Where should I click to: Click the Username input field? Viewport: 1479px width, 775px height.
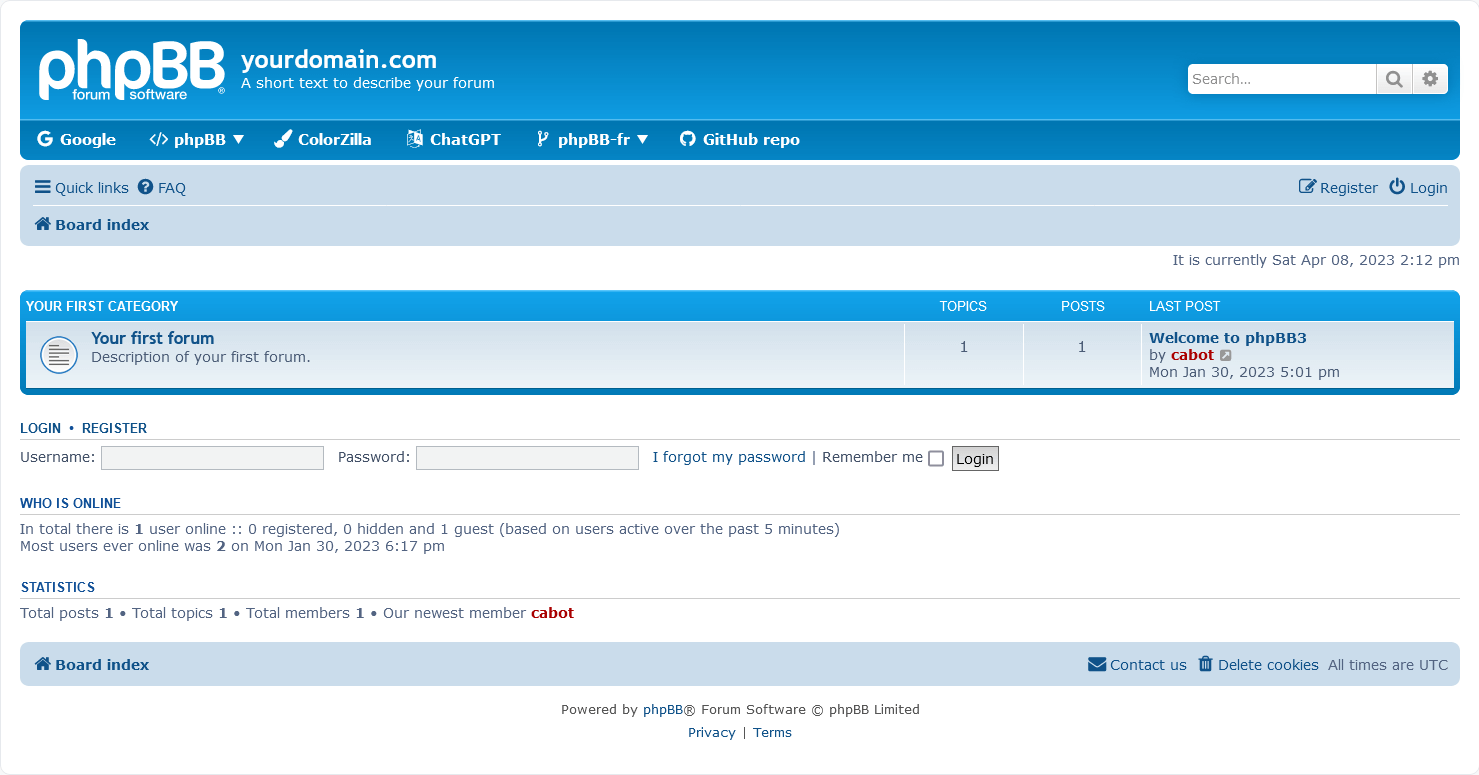[x=211, y=457]
